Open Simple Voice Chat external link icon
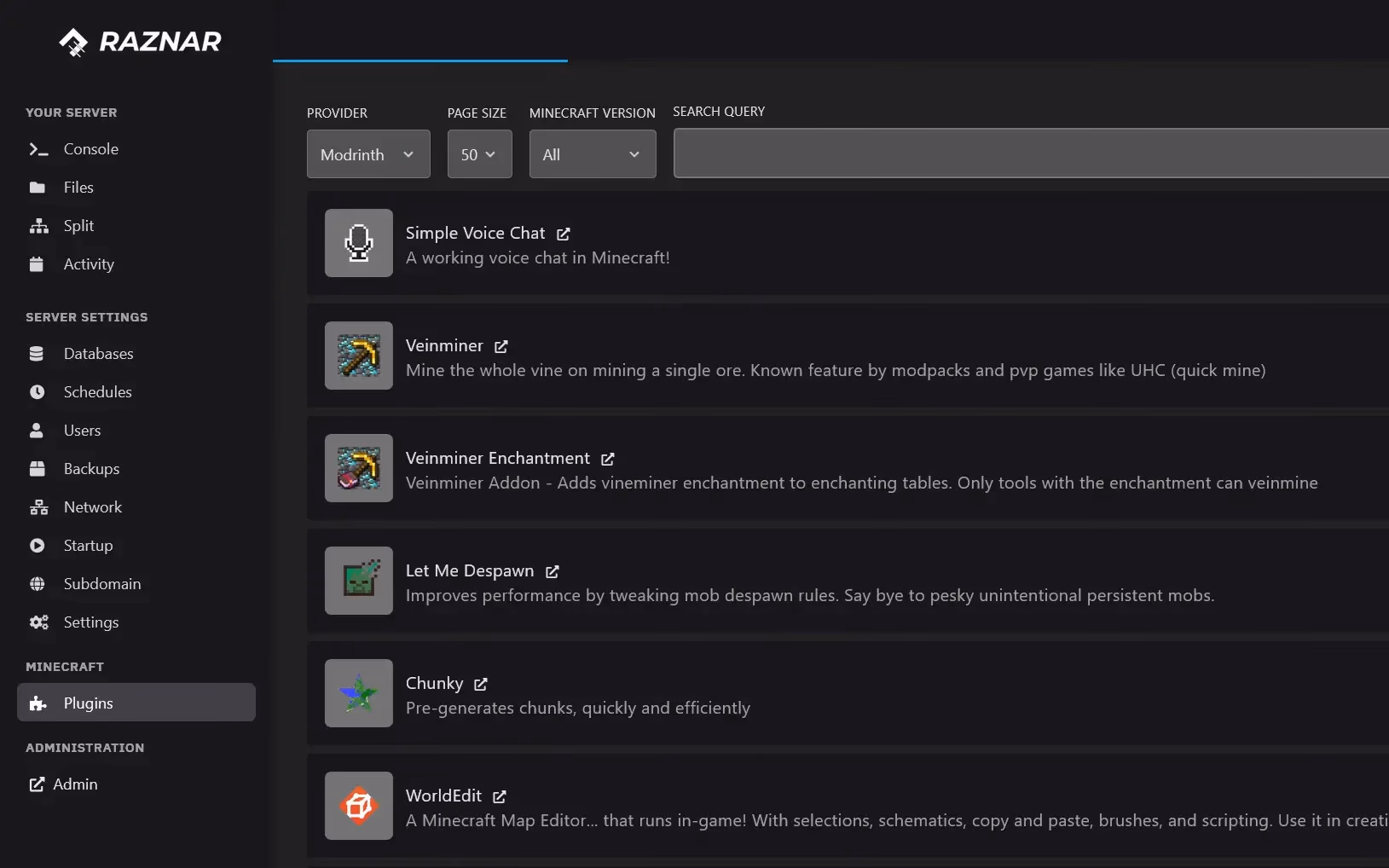This screenshot has height=868, width=1389. [x=564, y=234]
